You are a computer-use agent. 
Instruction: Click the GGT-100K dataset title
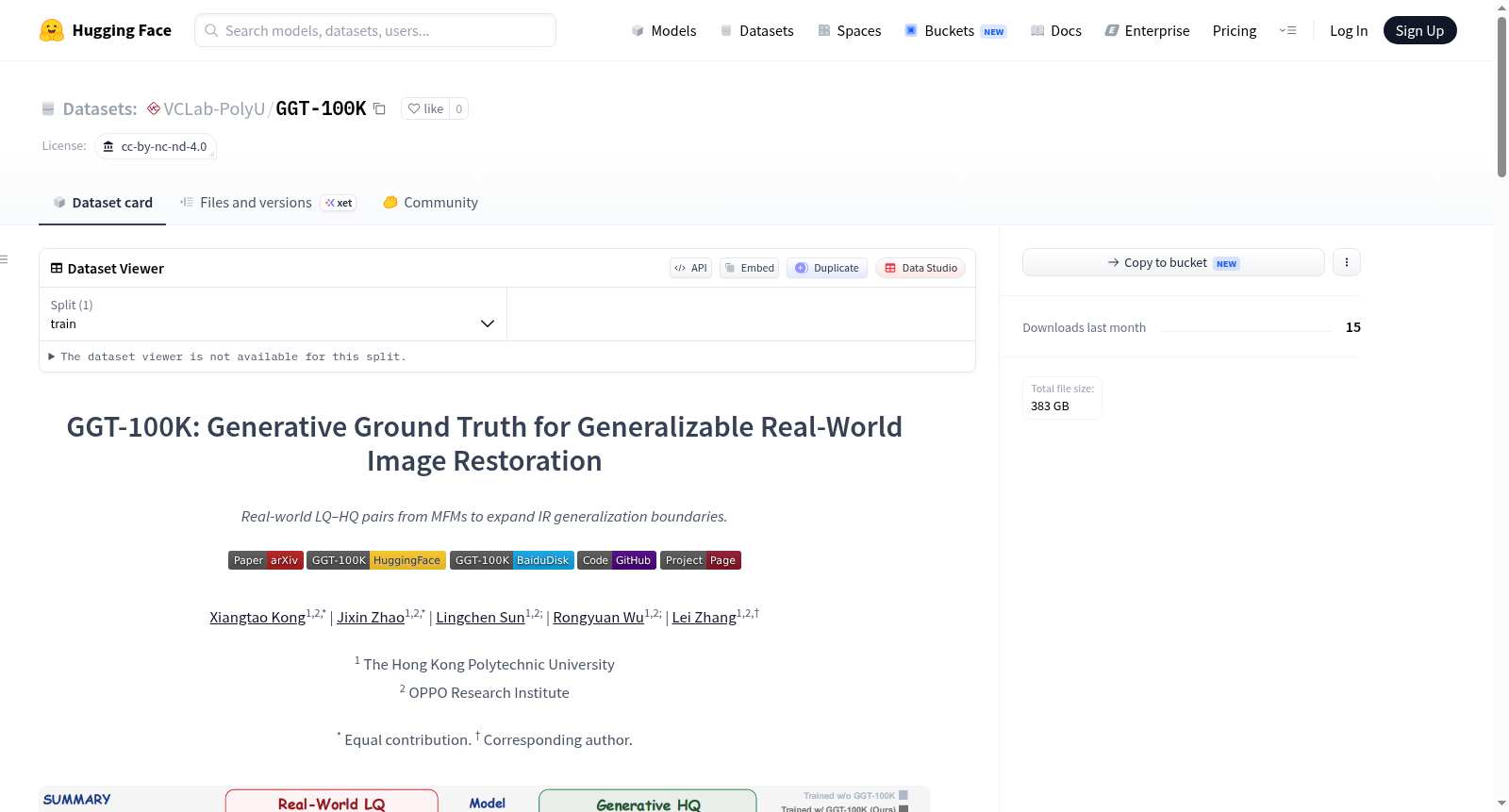pos(321,108)
